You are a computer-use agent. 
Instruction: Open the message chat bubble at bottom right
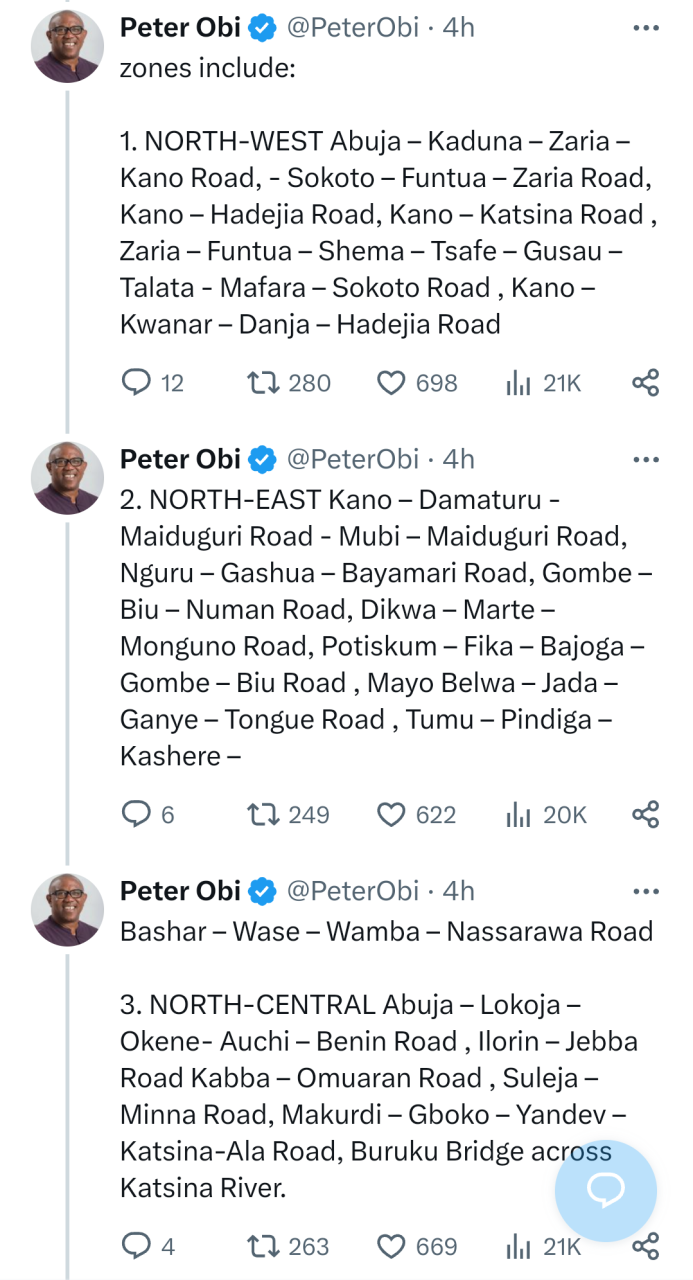click(605, 1190)
